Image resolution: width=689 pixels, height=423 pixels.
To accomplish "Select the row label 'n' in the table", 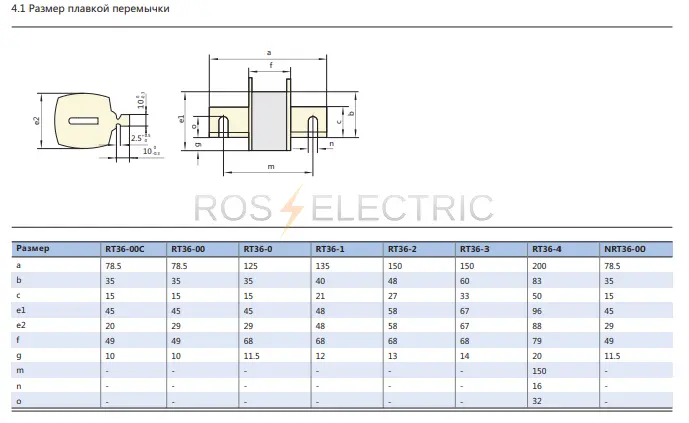I will tap(18, 386).
